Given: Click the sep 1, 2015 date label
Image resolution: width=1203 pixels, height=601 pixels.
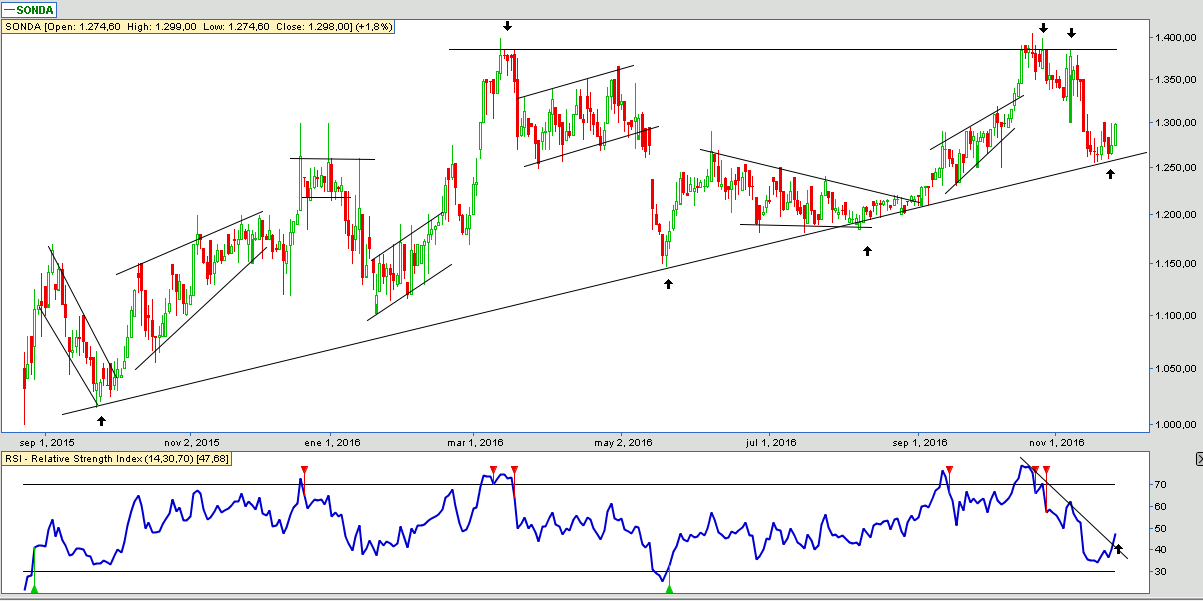Looking at the screenshot, I should (47, 442).
